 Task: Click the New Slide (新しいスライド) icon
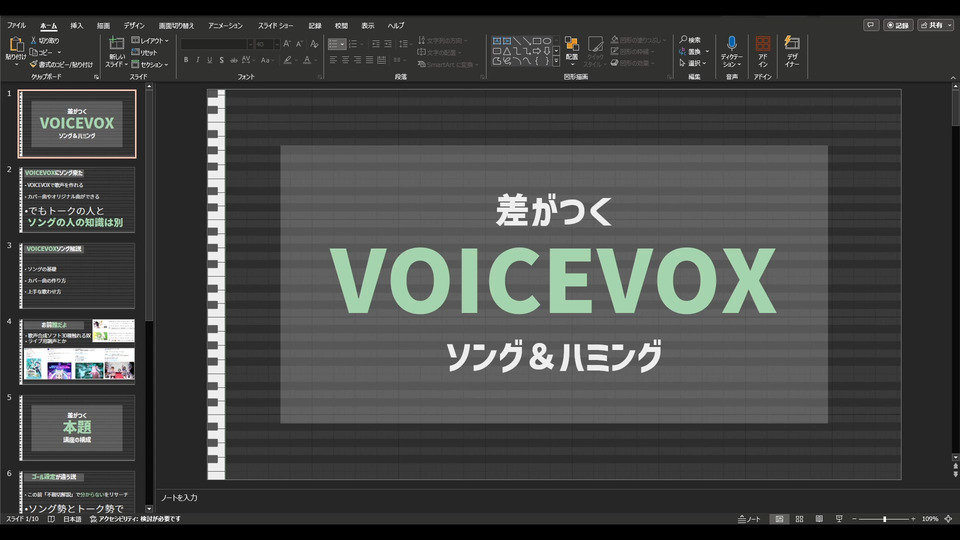click(116, 43)
